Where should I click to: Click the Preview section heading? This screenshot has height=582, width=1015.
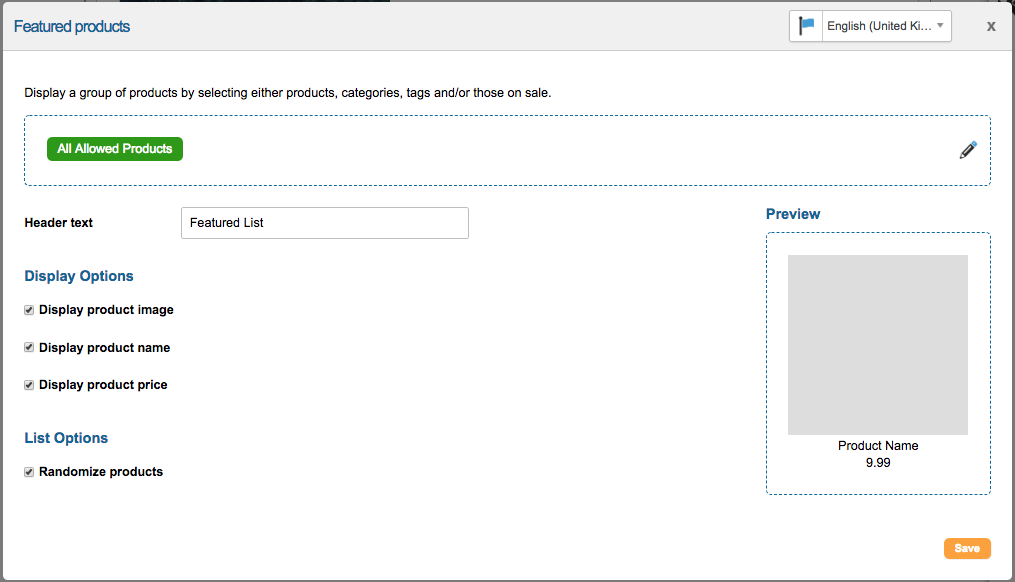(x=793, y=214)
